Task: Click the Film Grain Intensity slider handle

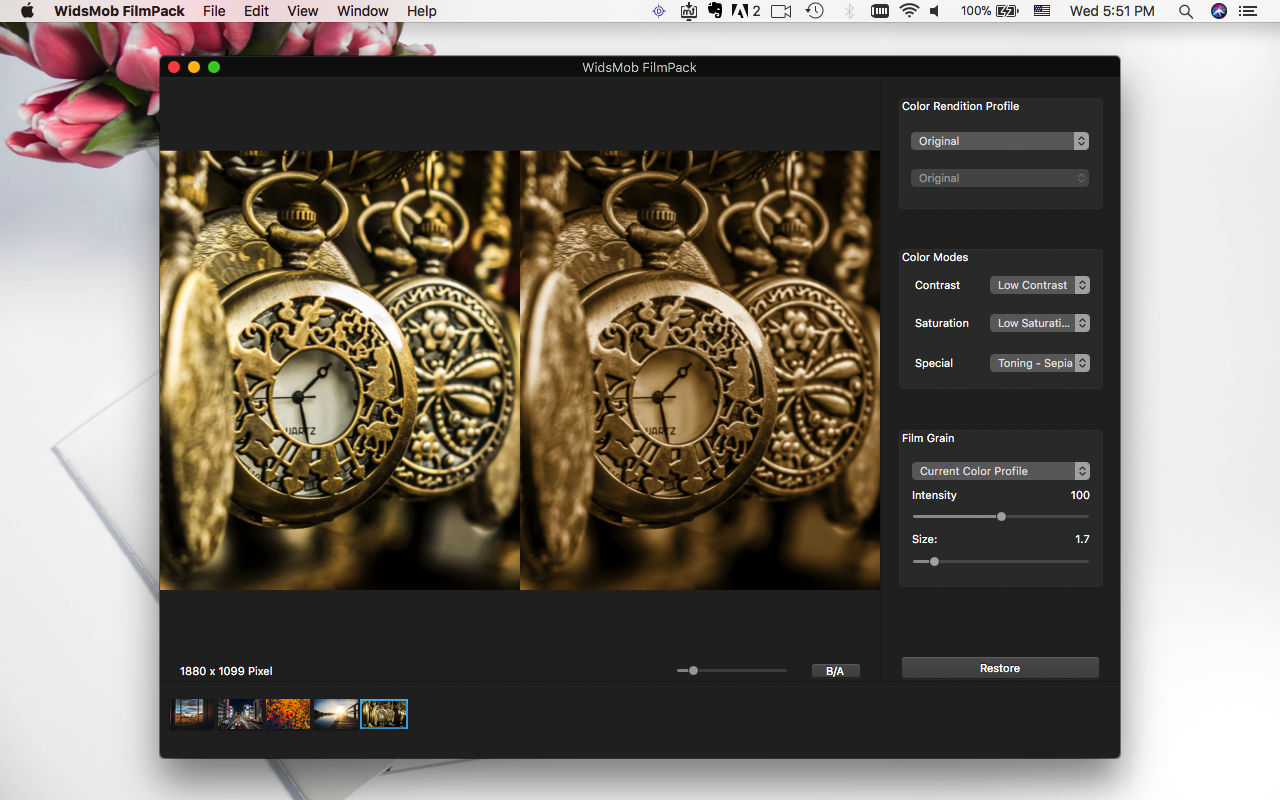Action: point(1001,517)
